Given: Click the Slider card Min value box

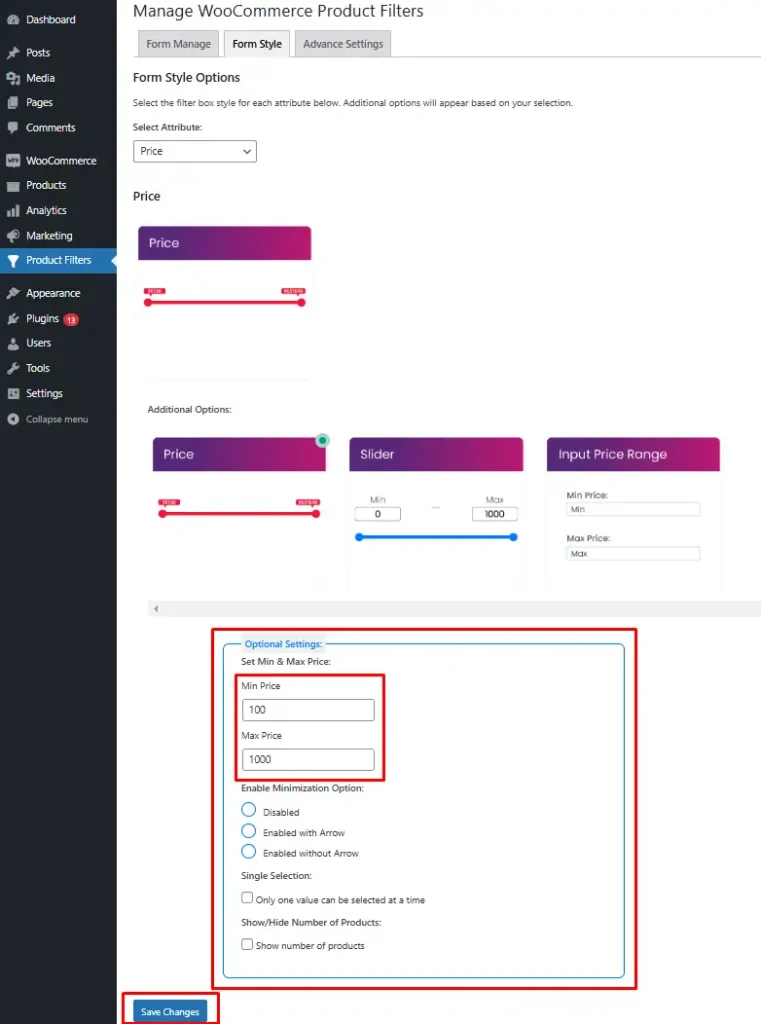Looking at the screenshot, I should [378, 514].
